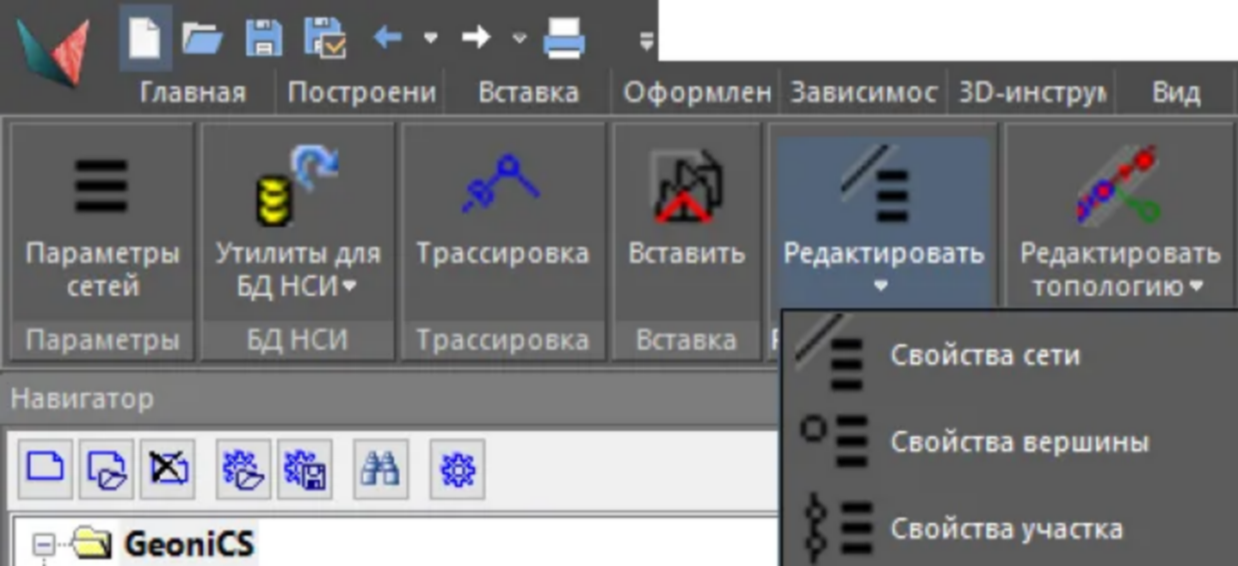Click the binoculars search icon in Навигатор
This screenshot has height=566, width=1238.
[x=380, y=468]
